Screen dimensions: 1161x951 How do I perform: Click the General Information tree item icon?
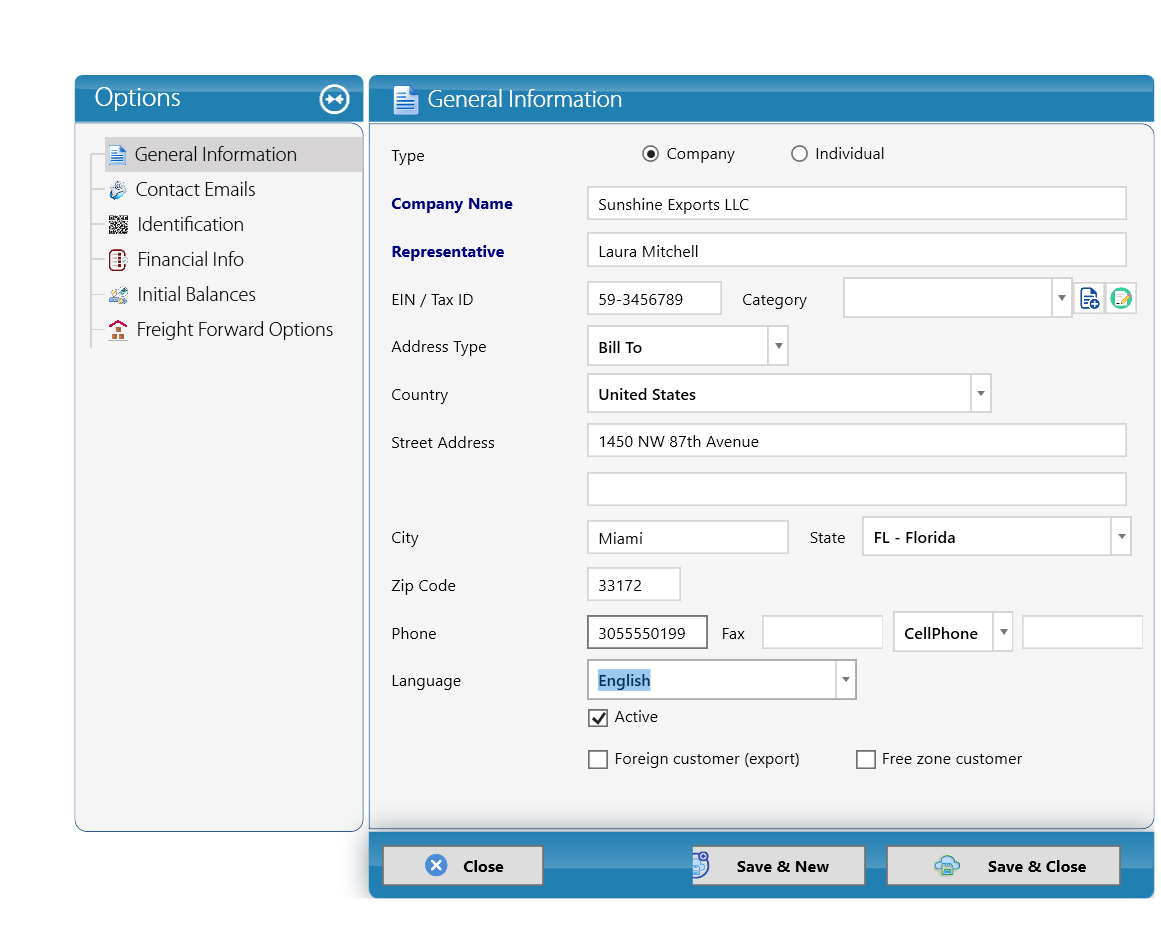[x=117, y=155]
